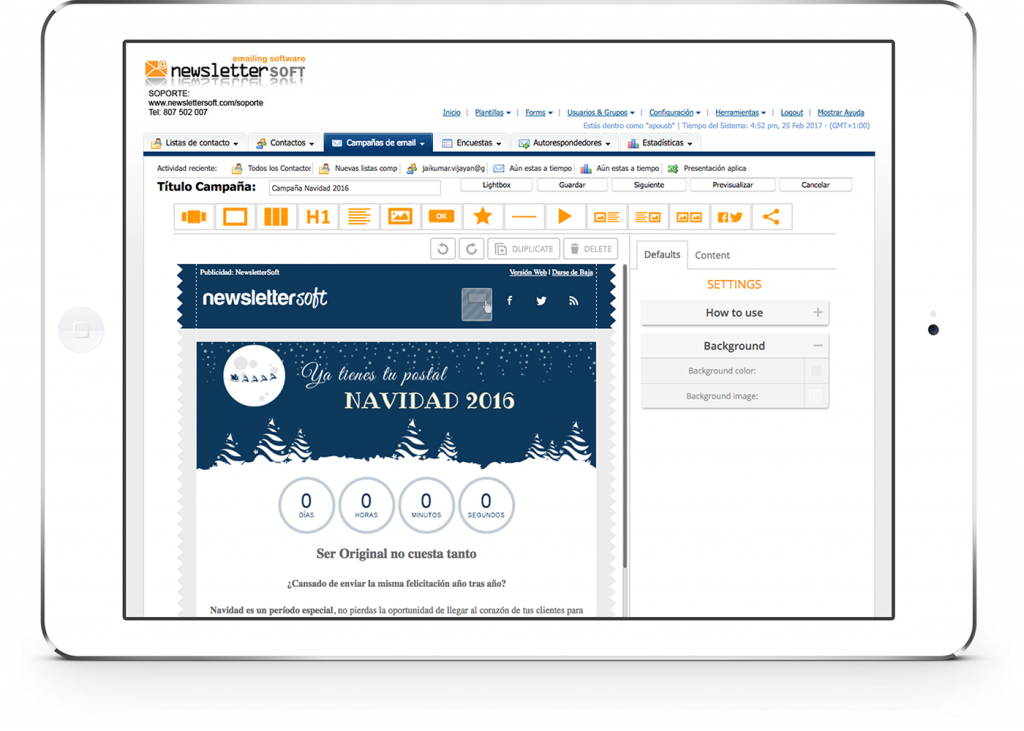
Task: Insert the three-column layout block
Action: (x=276, y=217)
